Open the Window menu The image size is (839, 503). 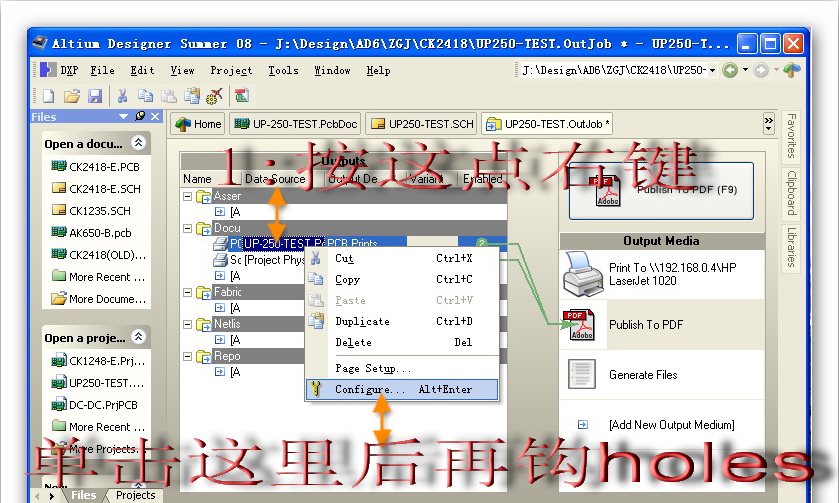click(x=332, y=71)
